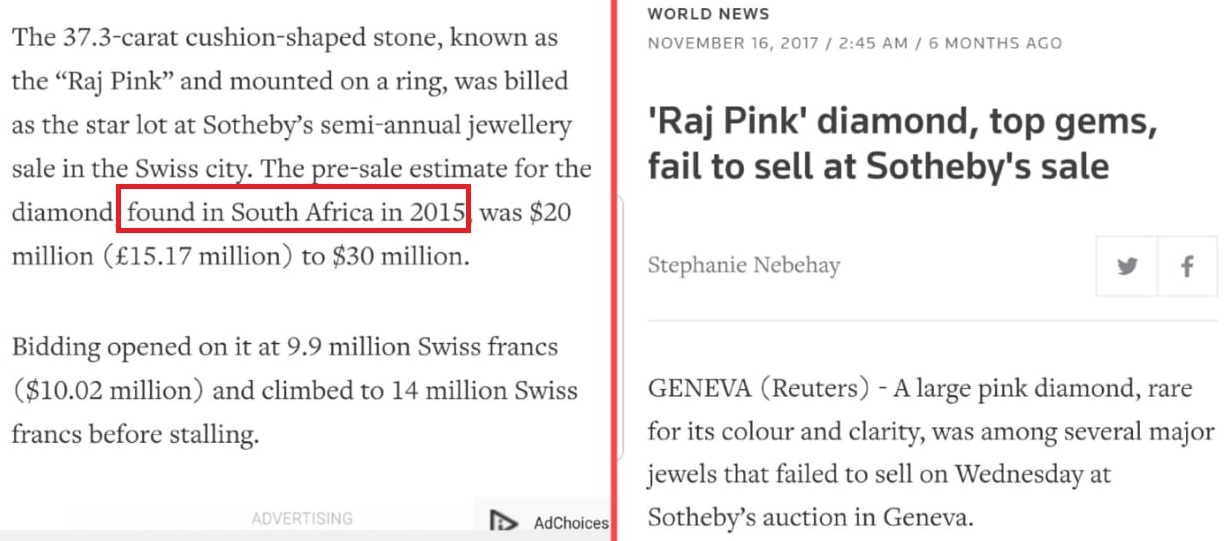Click the '2:45 AM' time text
The image size is (1232, 541).
(876, 43)
